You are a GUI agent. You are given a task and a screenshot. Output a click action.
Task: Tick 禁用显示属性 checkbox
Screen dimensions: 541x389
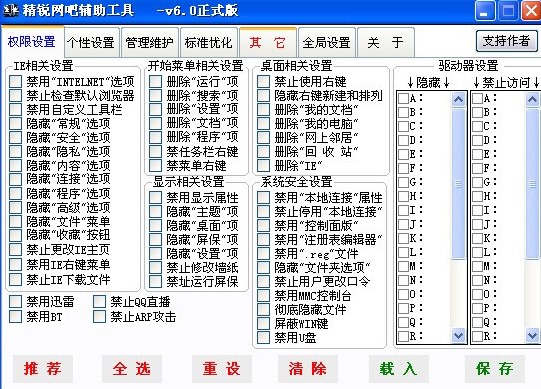[156, 197]
